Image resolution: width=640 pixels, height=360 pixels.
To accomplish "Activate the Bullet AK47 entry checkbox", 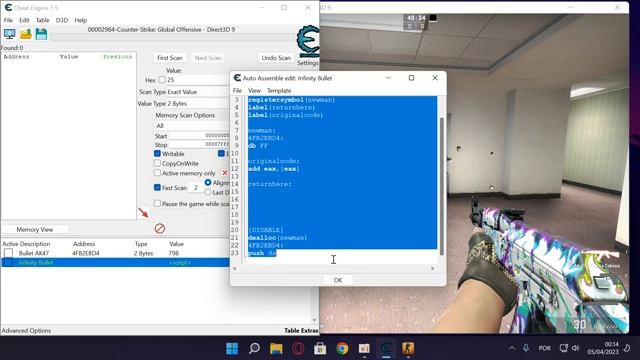I will point(8,253).
